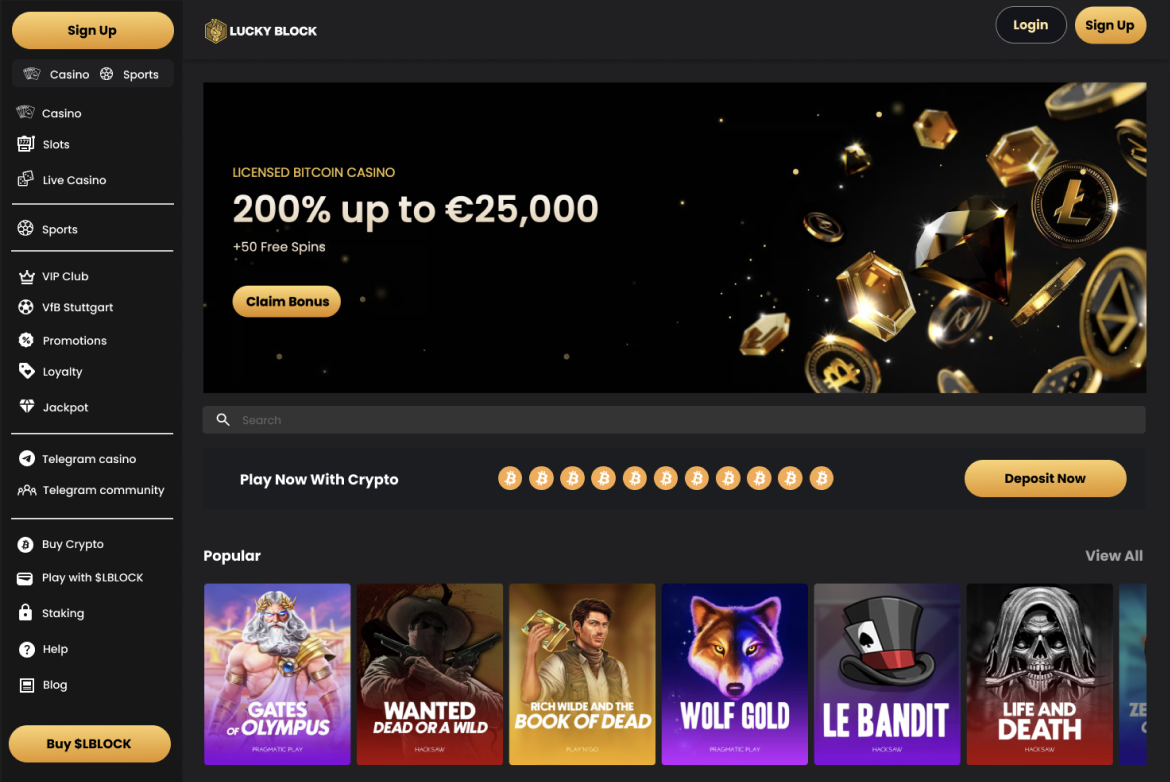Open Staking via the padlock icon
Screen dimensions: 1170x782
[x=25, y=613]
